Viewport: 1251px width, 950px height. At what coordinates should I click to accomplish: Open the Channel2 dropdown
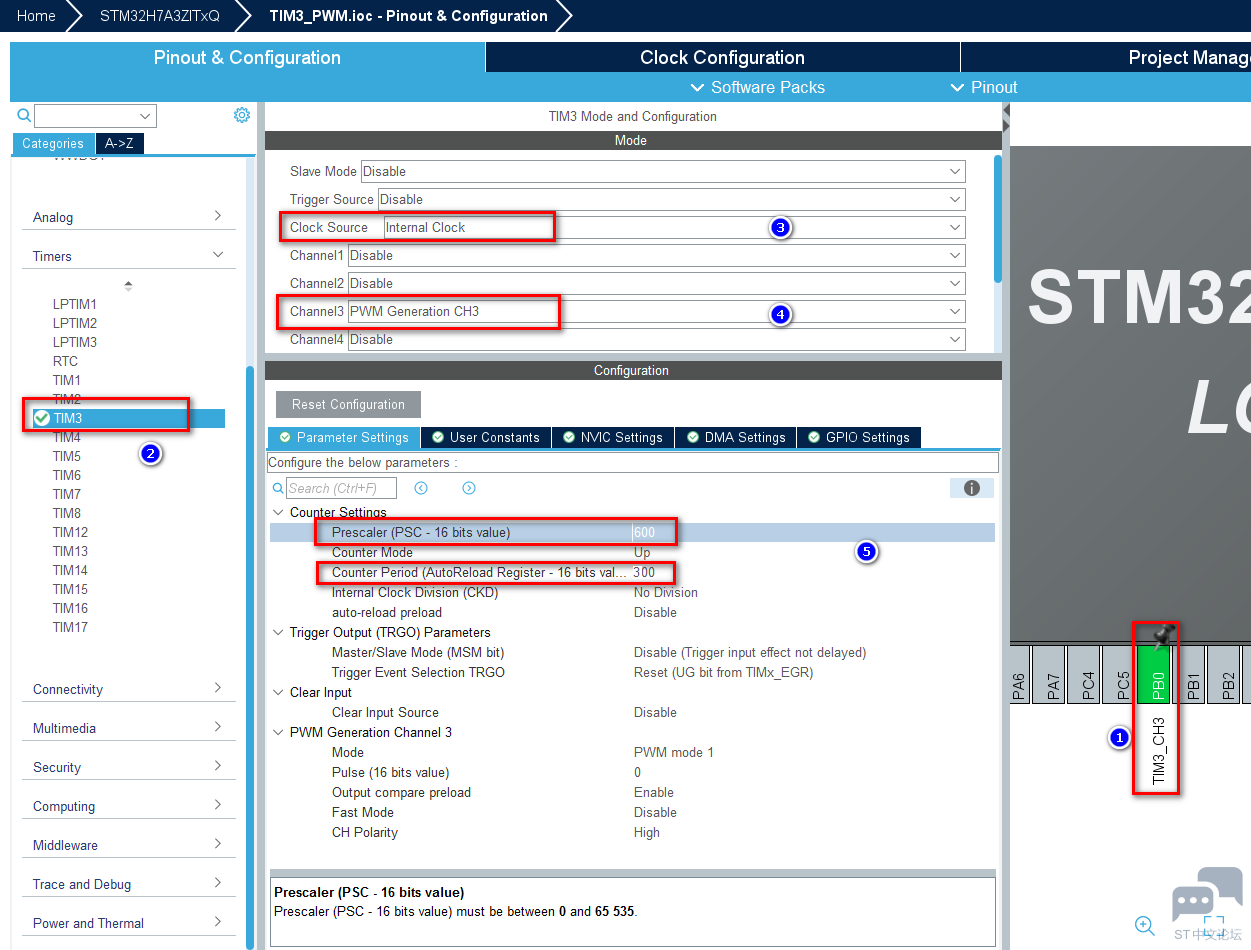pyautogui.click(x=657, y=283)
